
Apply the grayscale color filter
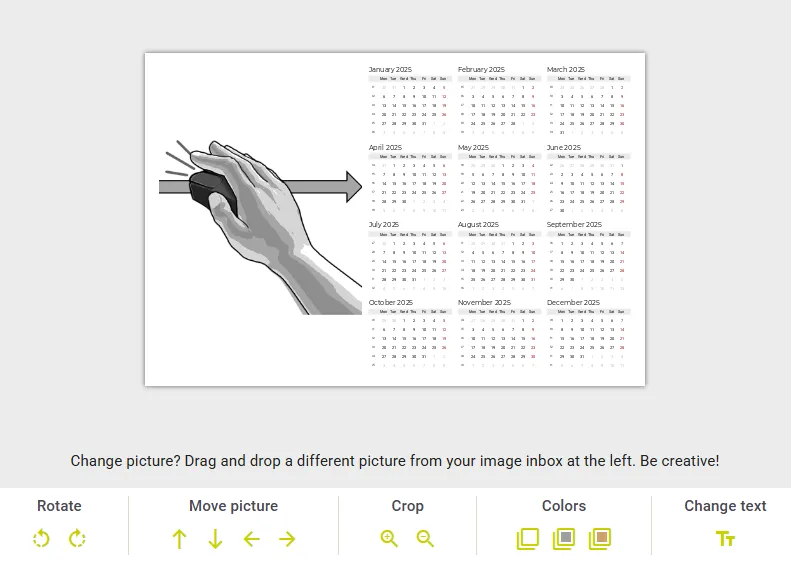click(x=564, y=538)
